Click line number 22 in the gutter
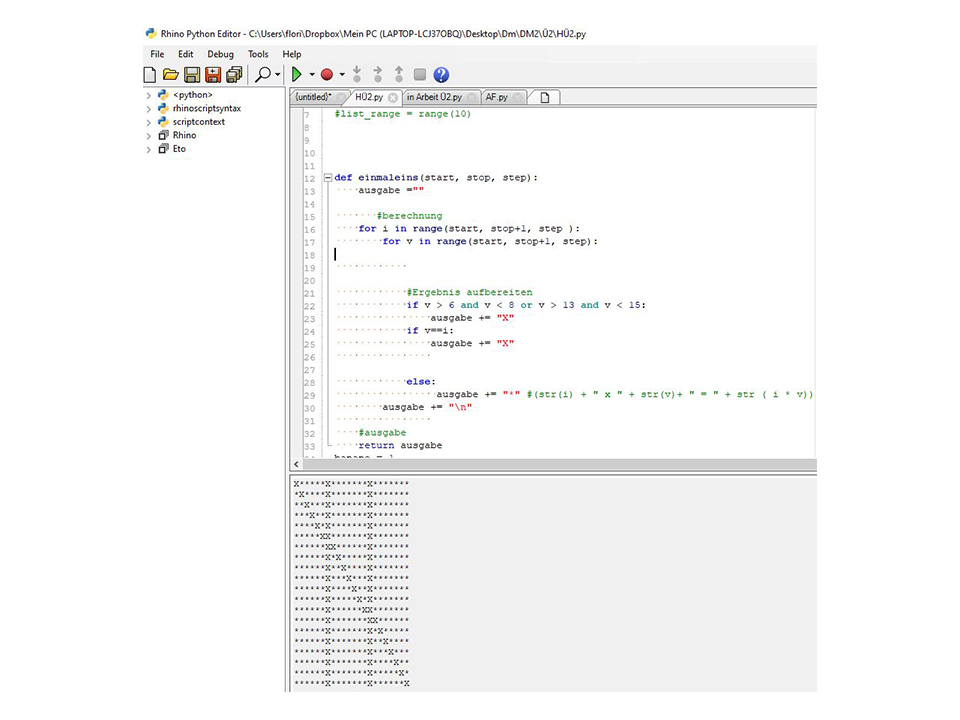The width and height of the screenshot is (960, 720). (x=310, y=306)
